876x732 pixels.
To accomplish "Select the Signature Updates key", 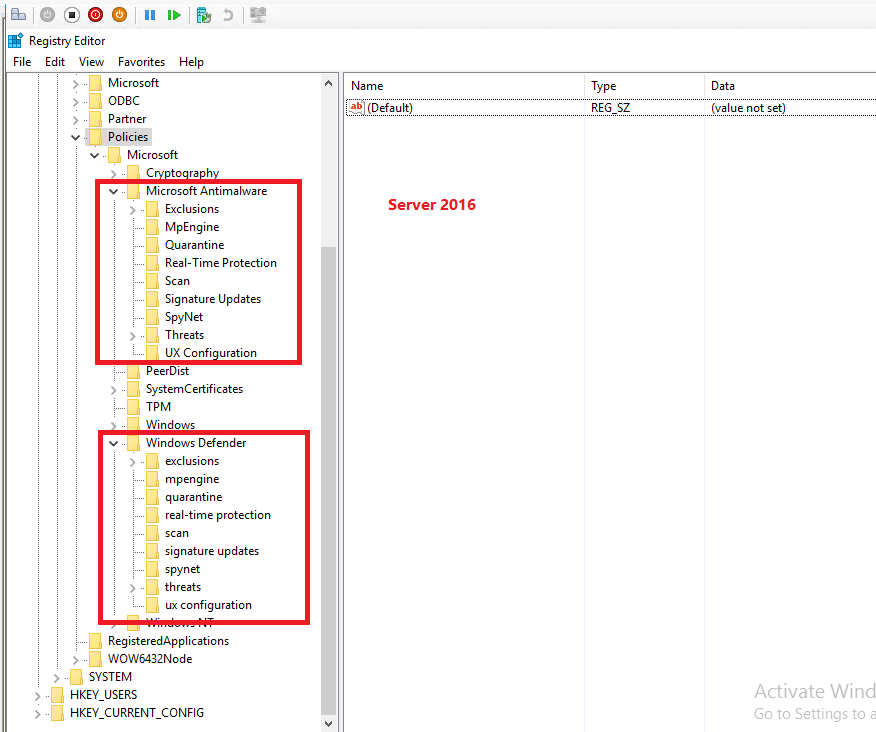I will pyautogui.click(x=213, y=299).
